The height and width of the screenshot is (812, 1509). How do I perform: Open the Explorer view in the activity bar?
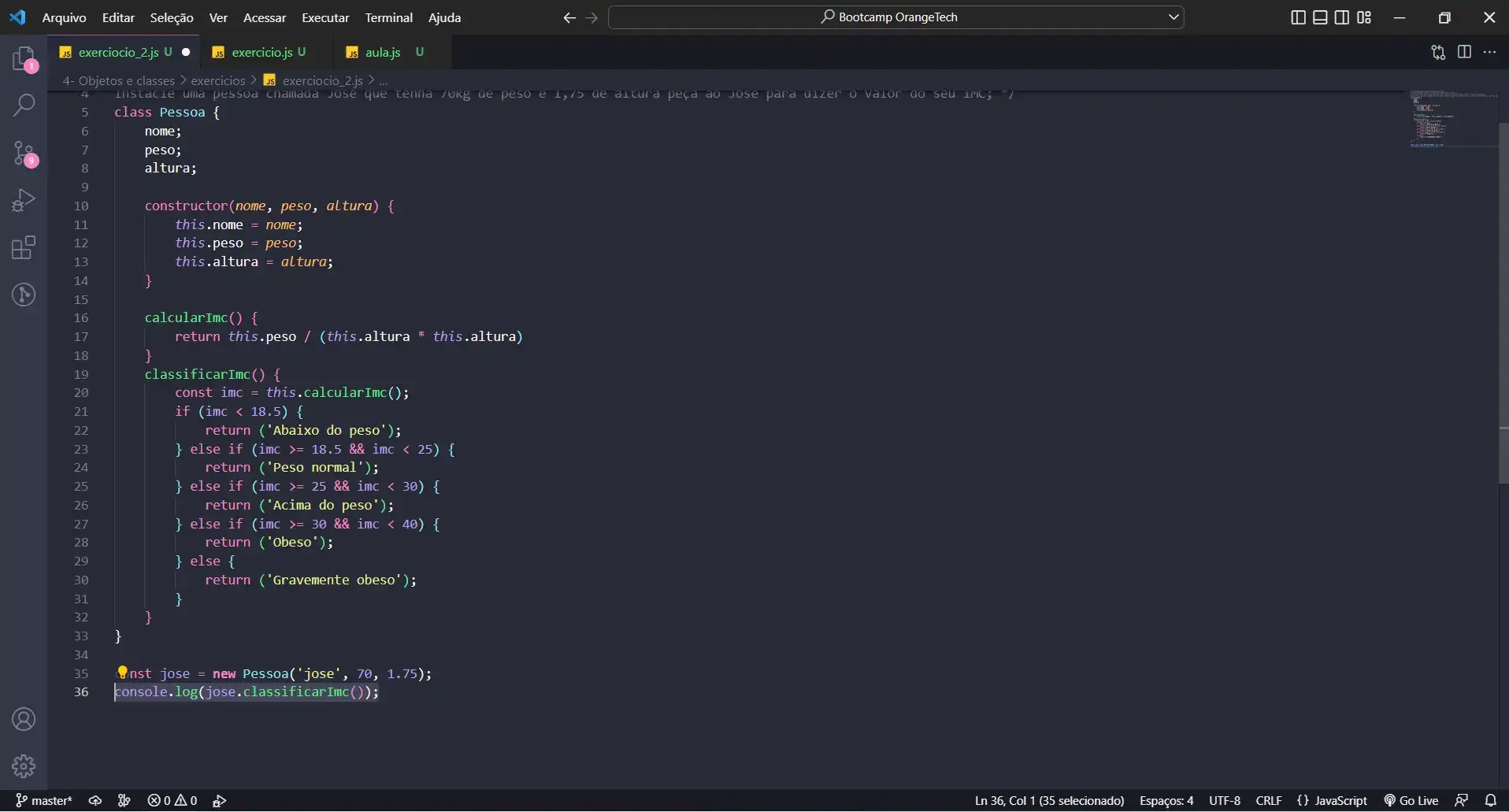click(24, 59)
